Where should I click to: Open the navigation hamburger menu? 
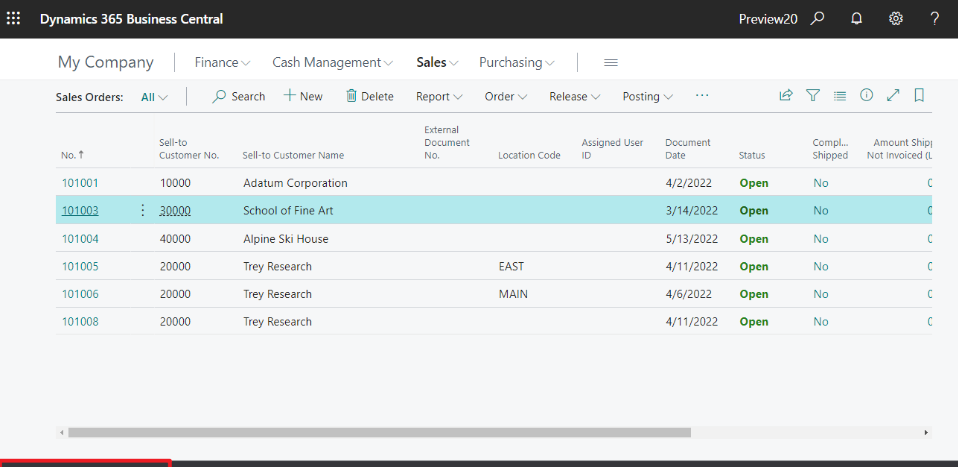[610, 62]
